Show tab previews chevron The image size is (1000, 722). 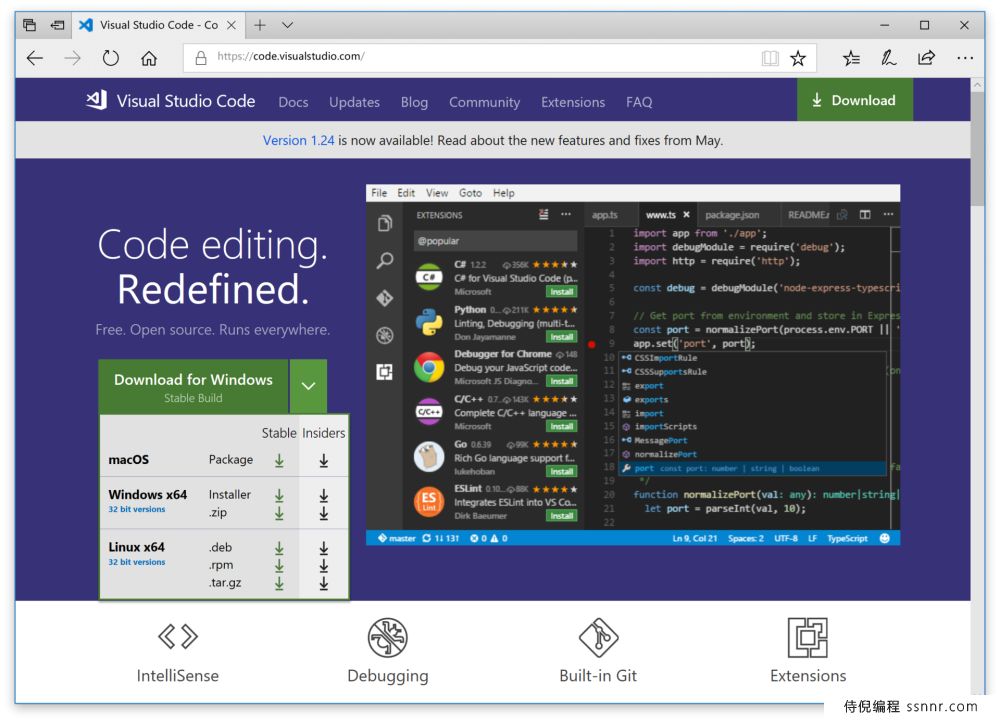click(x=288, y=25)
